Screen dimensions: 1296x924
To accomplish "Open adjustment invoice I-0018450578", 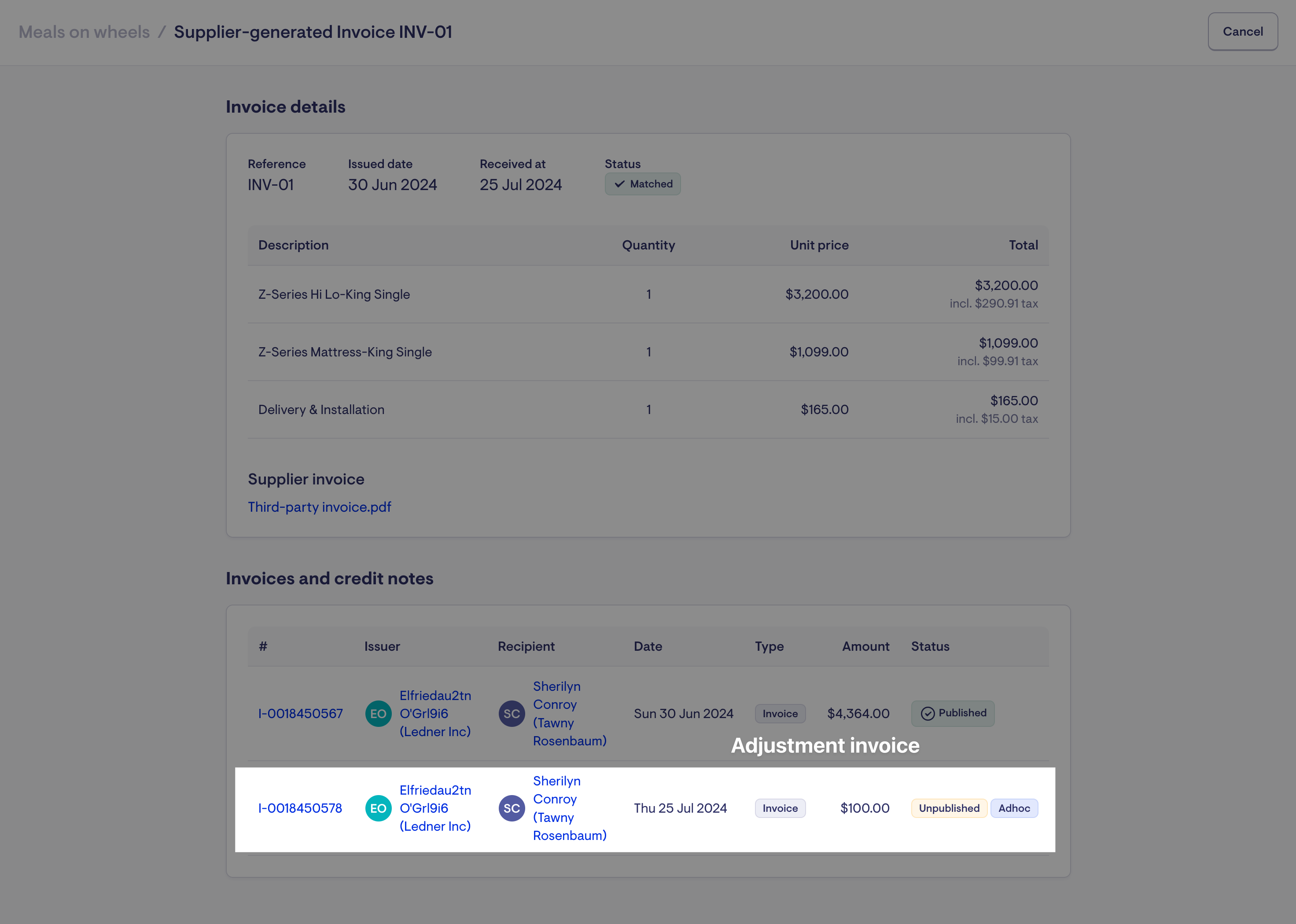I will click(301, 808).
